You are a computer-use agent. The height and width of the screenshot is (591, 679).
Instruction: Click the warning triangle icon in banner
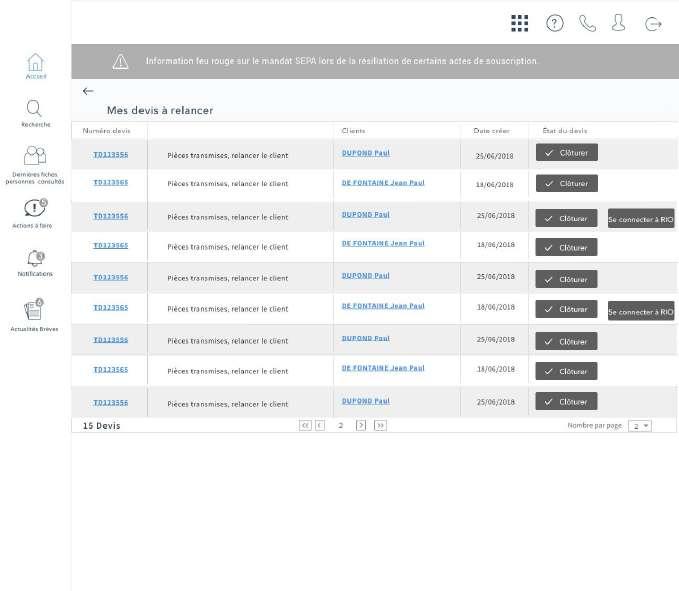point(120,61)
